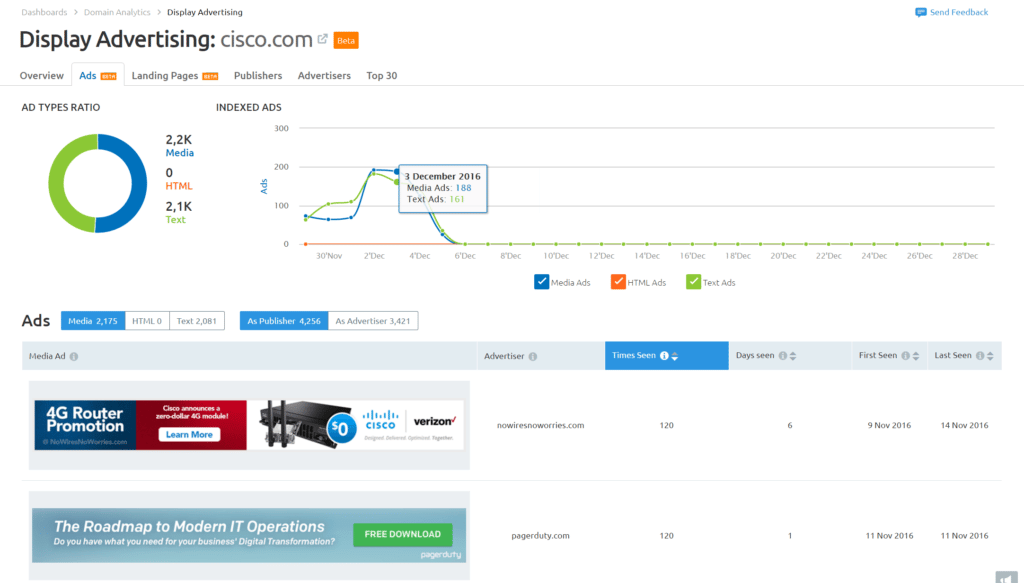The image size is (1024, 583).
Task: Click info icon beside First Seen
Action: coord(905,356)
